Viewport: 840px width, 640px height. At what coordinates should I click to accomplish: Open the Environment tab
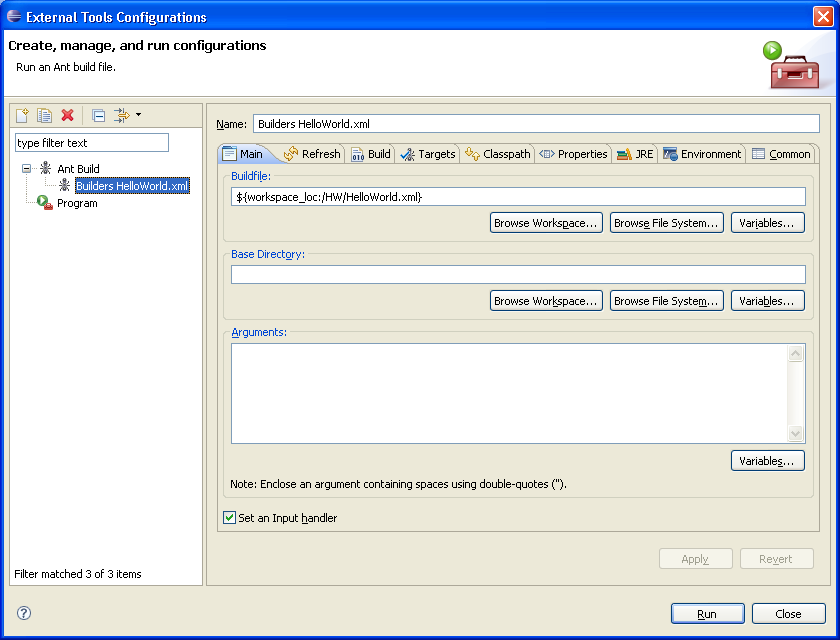point(702,154)
